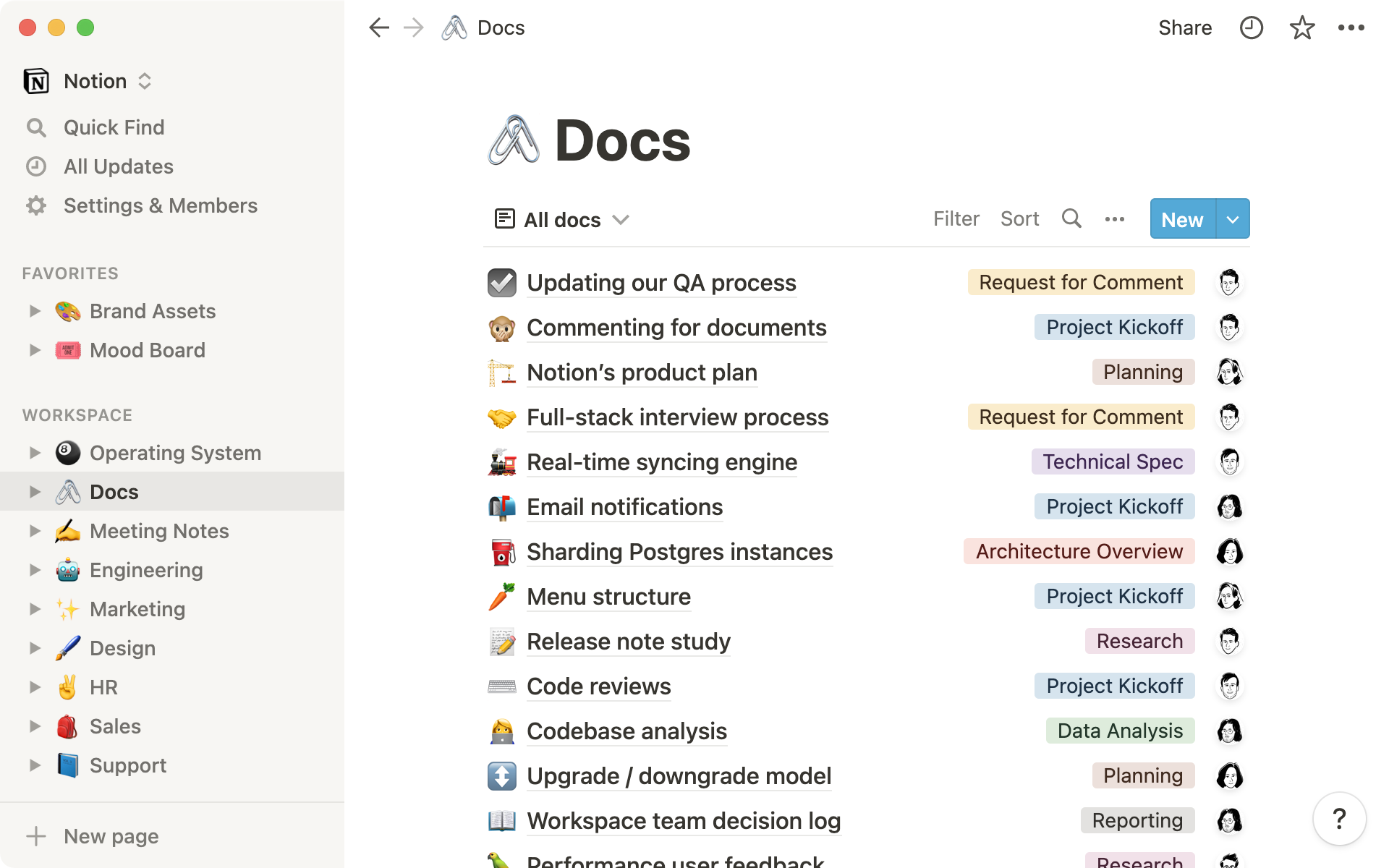This screenshot has height=868, width=1389.
Task: Click the search icon in docs filter bar
Action: [1071, 219]
